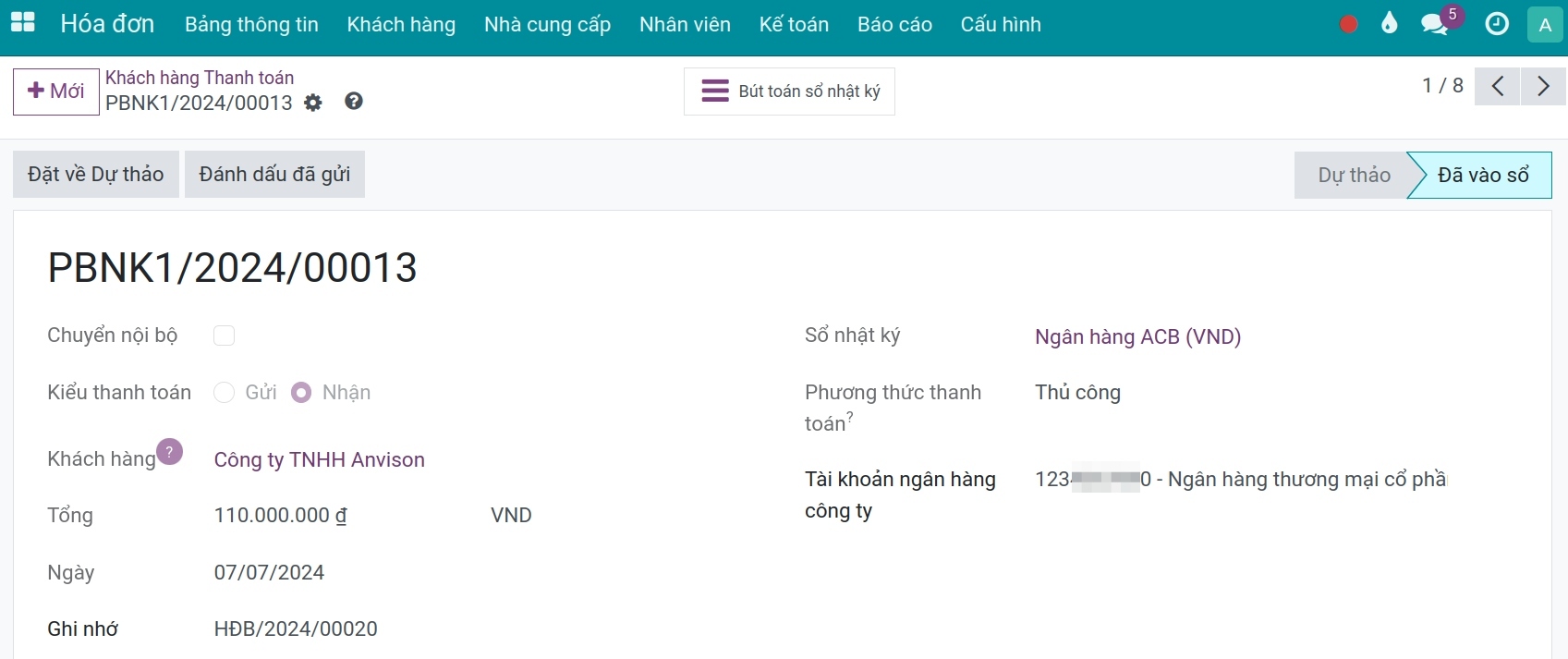Open the Kế toán menu
Screen dimensions: 1568x659
point(794,25)
